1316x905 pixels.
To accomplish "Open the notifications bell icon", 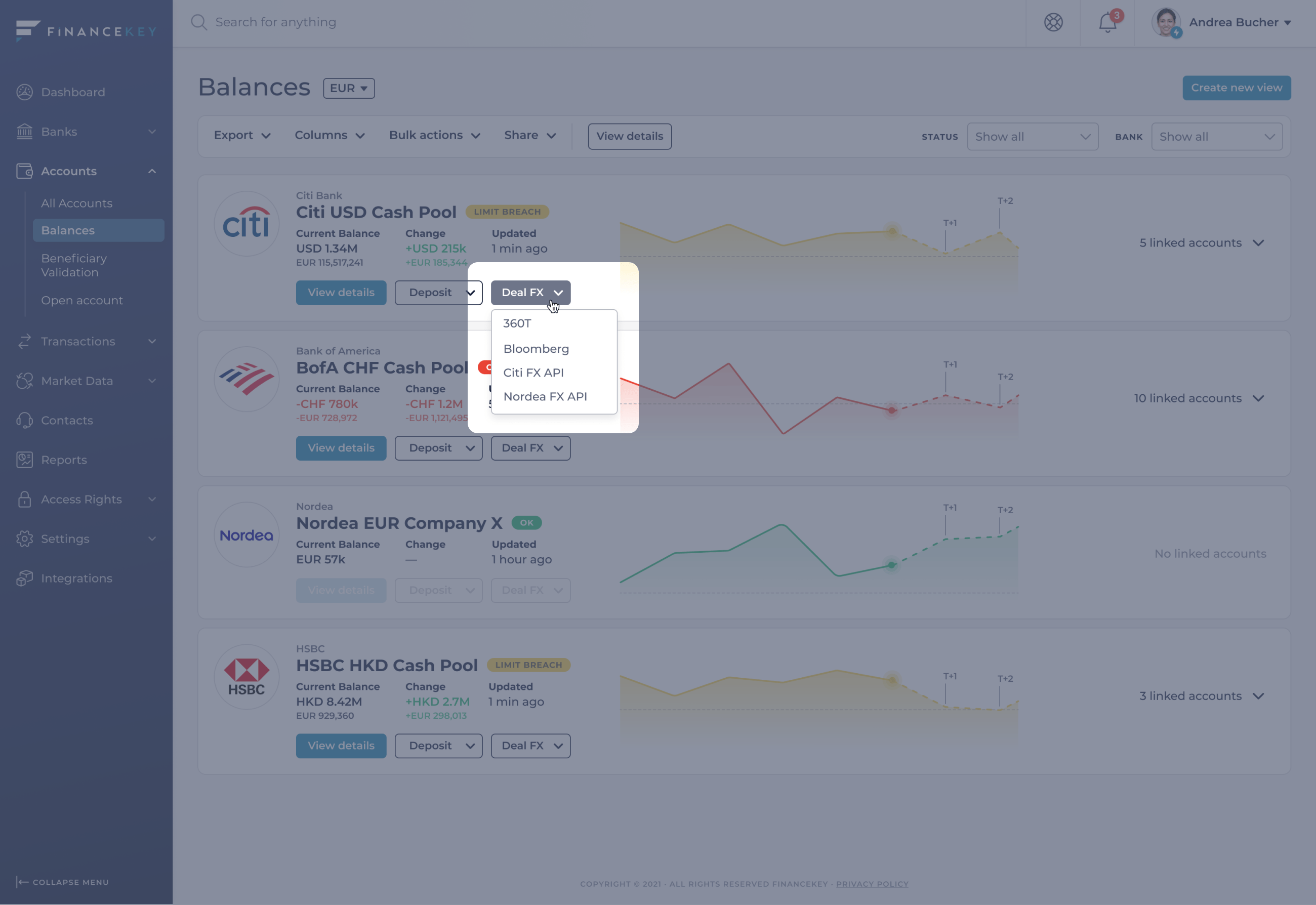I will coord(1107,23).
